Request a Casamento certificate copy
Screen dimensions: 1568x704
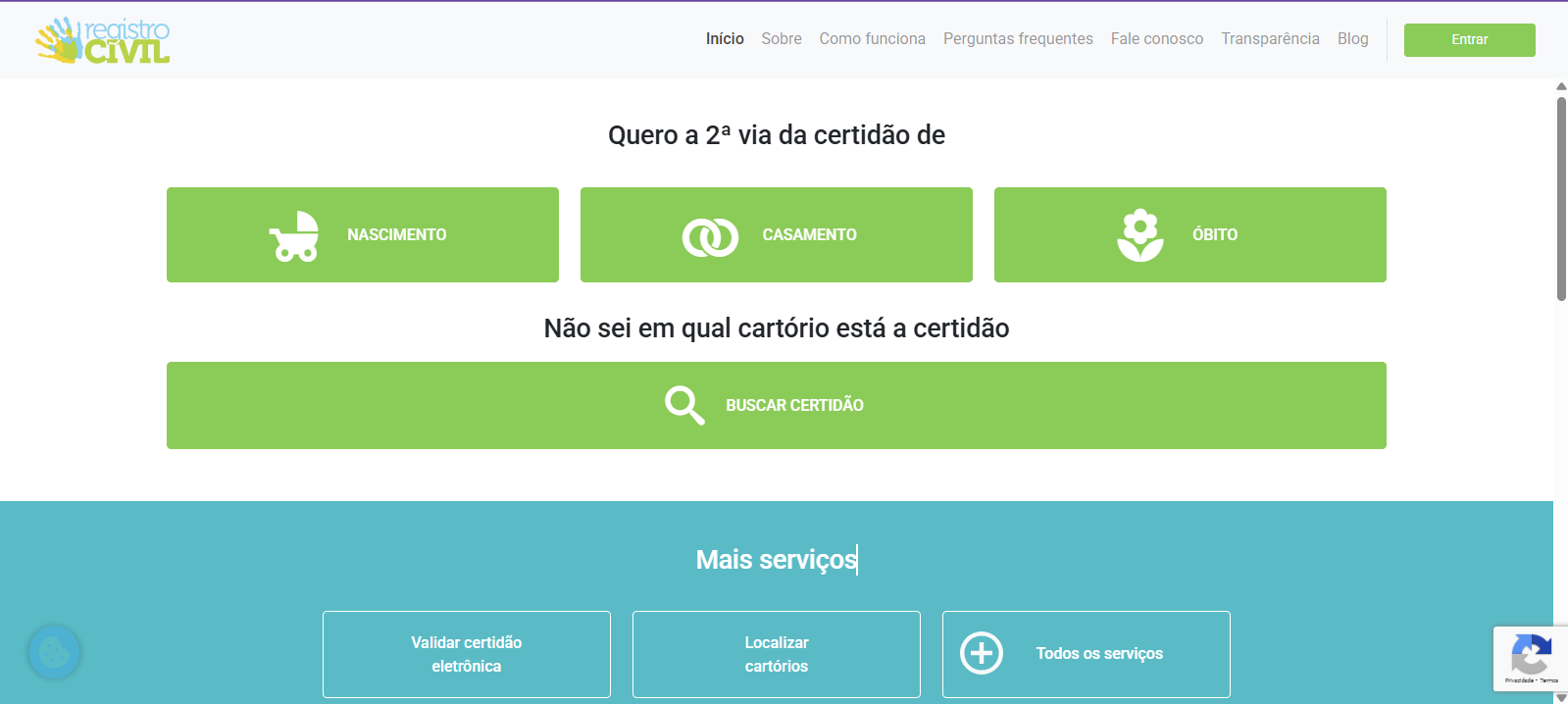tap(777, 235)
